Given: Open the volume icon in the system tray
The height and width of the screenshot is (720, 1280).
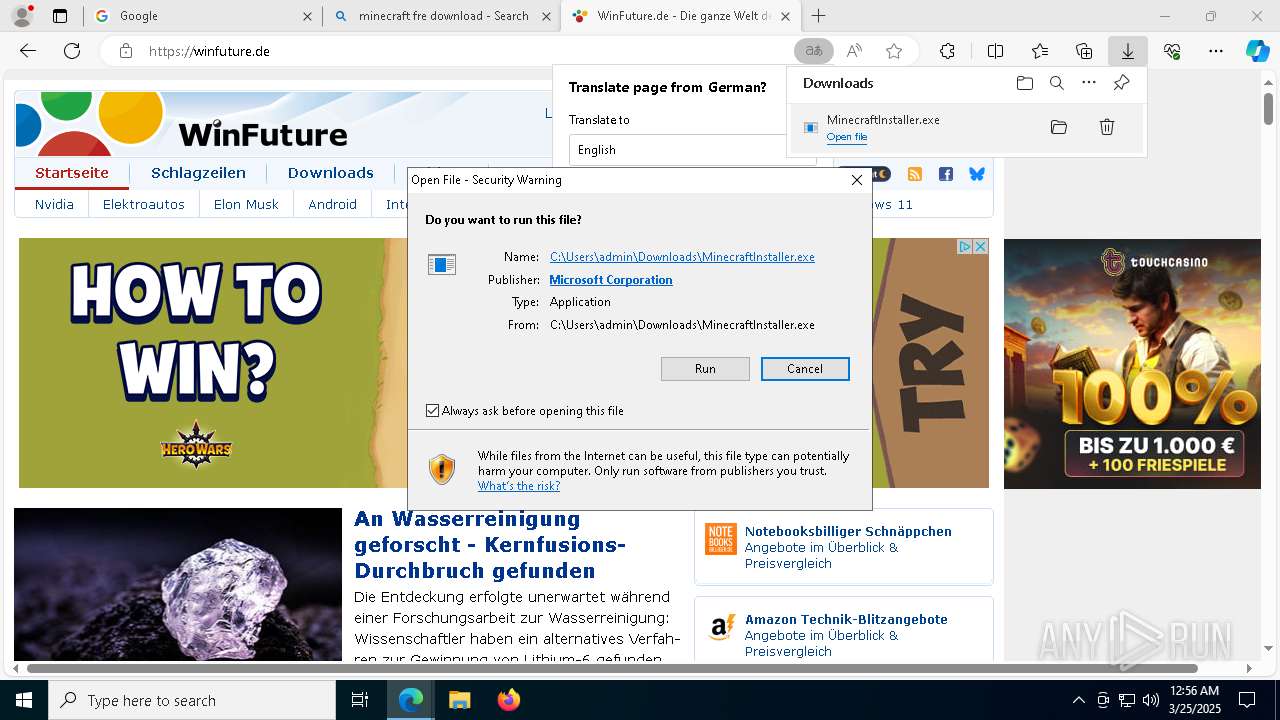Looking at the screenshot, I should [x=1150, y=700].
